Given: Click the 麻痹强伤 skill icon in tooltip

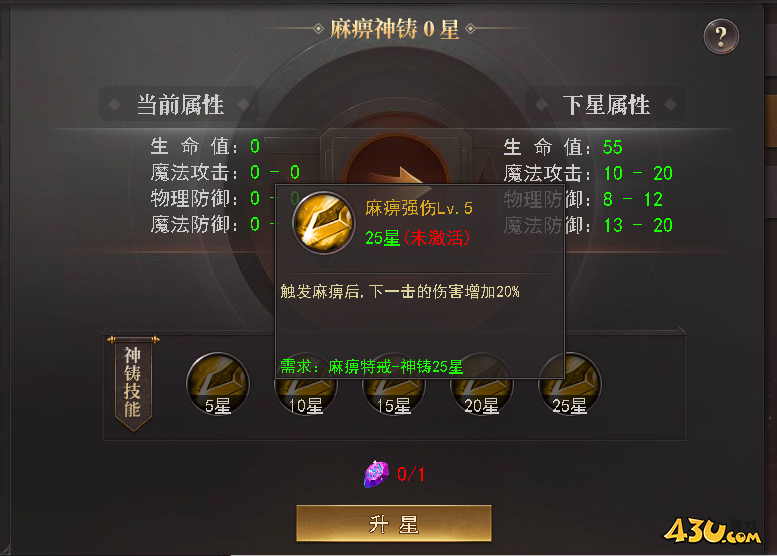Looking at the screenshot, I should tap(323, 222).
